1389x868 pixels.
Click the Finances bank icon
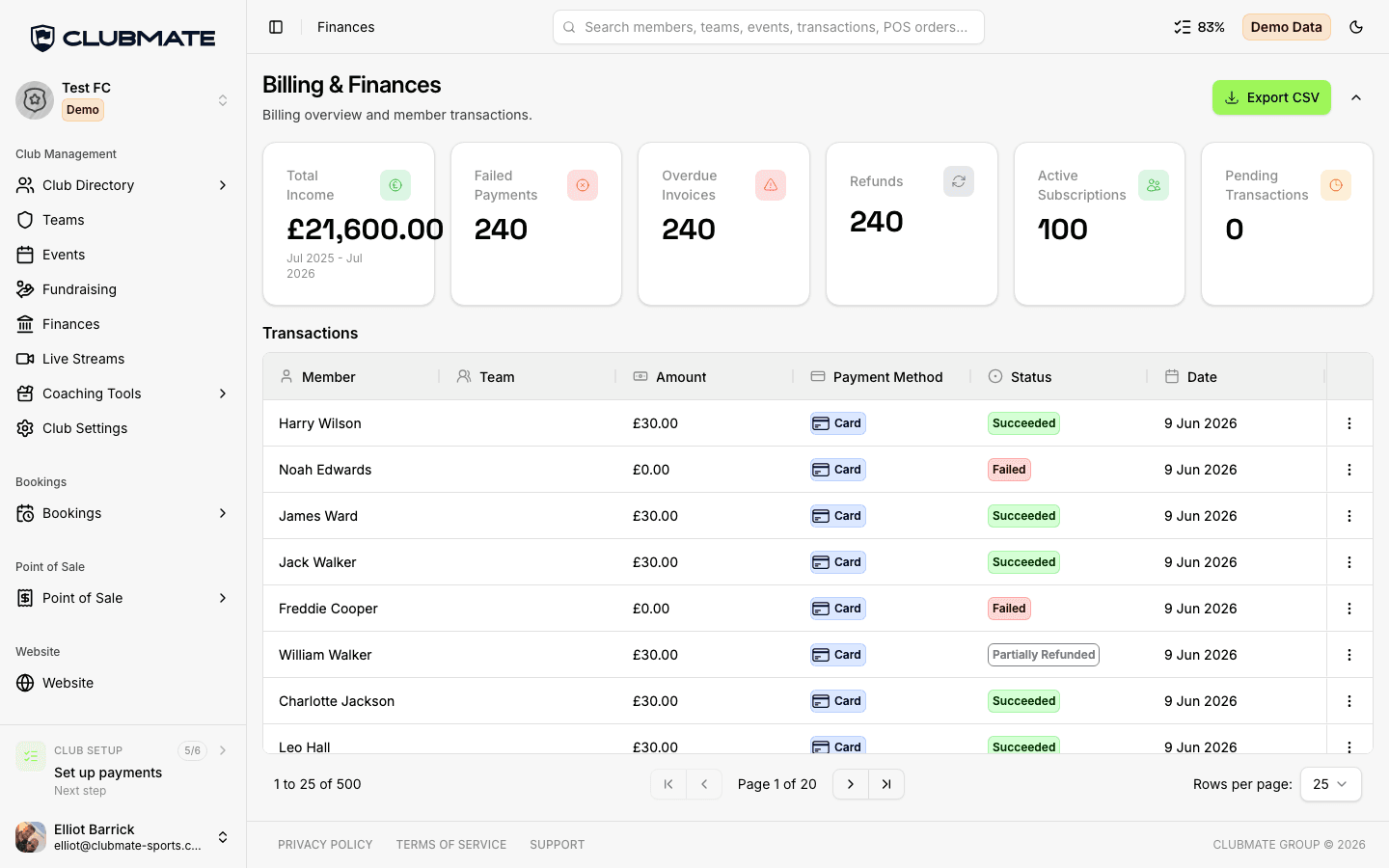pyautogui.click(x=25, y=324)
